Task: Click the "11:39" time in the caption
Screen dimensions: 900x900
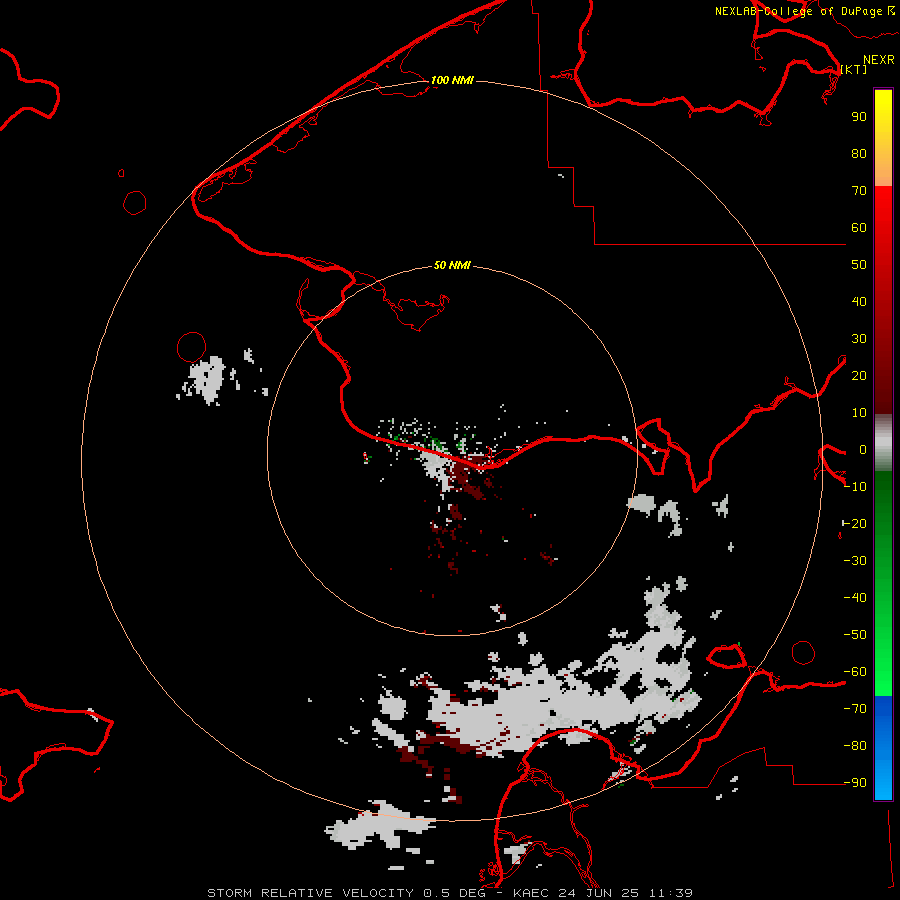Action: coord(671,893)
